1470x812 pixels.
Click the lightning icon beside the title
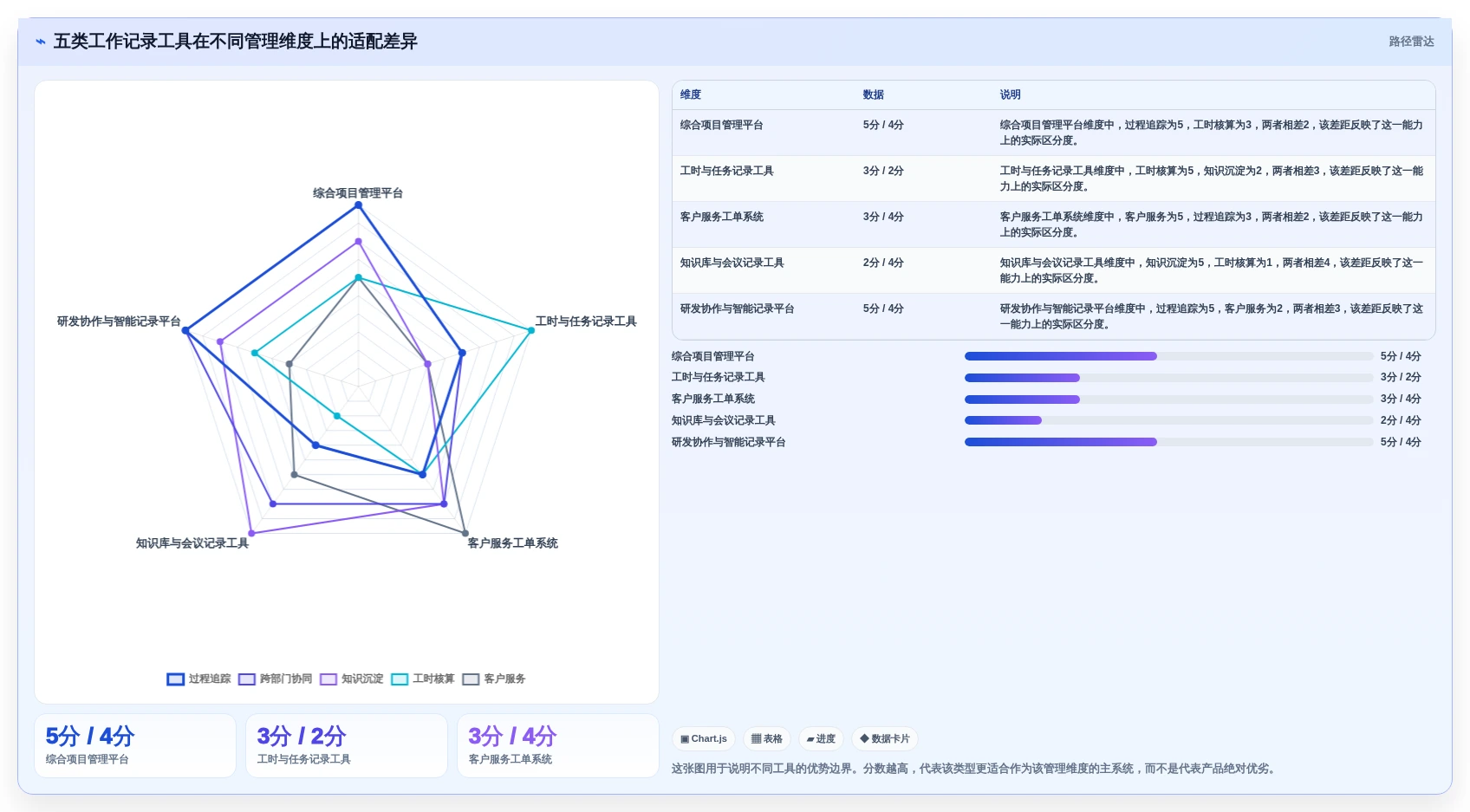click(41, 42)
